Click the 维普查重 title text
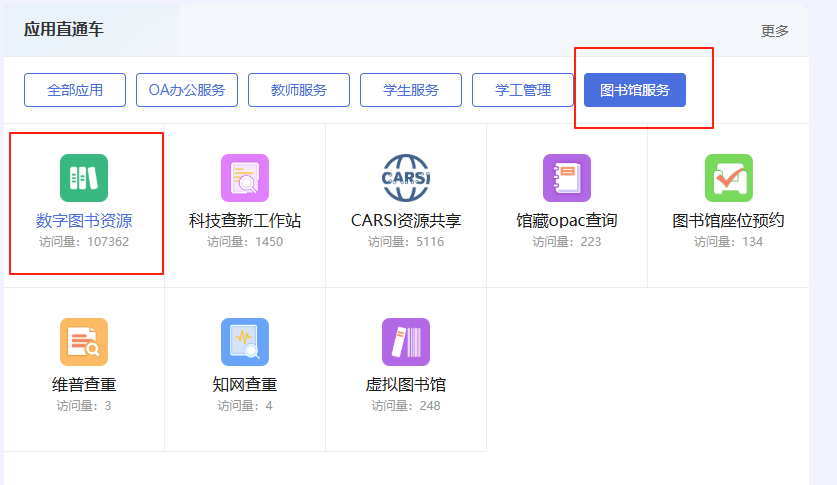Viewport: 837px width, 485px height. click(84, 384)
